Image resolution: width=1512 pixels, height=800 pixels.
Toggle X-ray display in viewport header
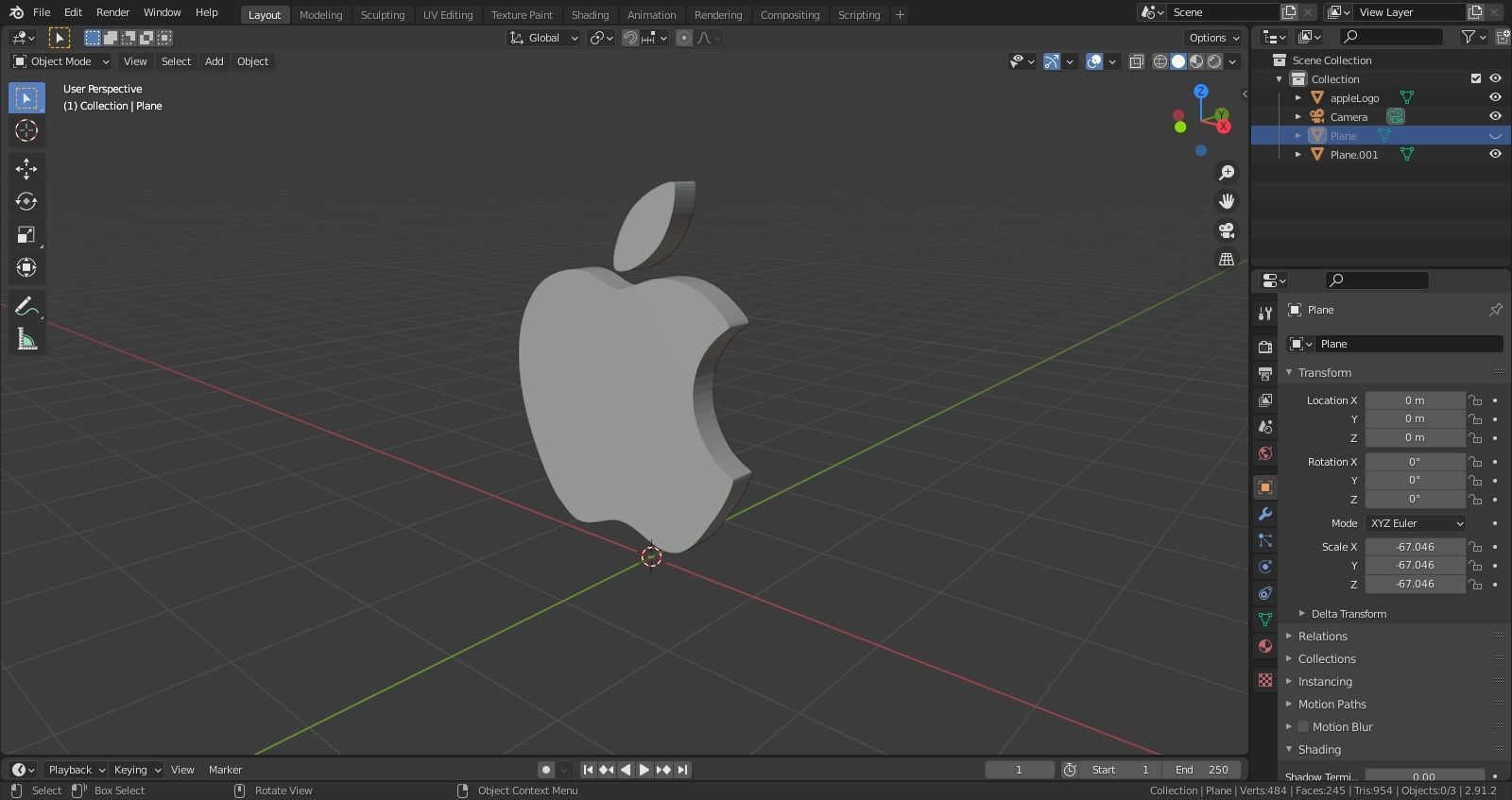[x=1137, y=61]
